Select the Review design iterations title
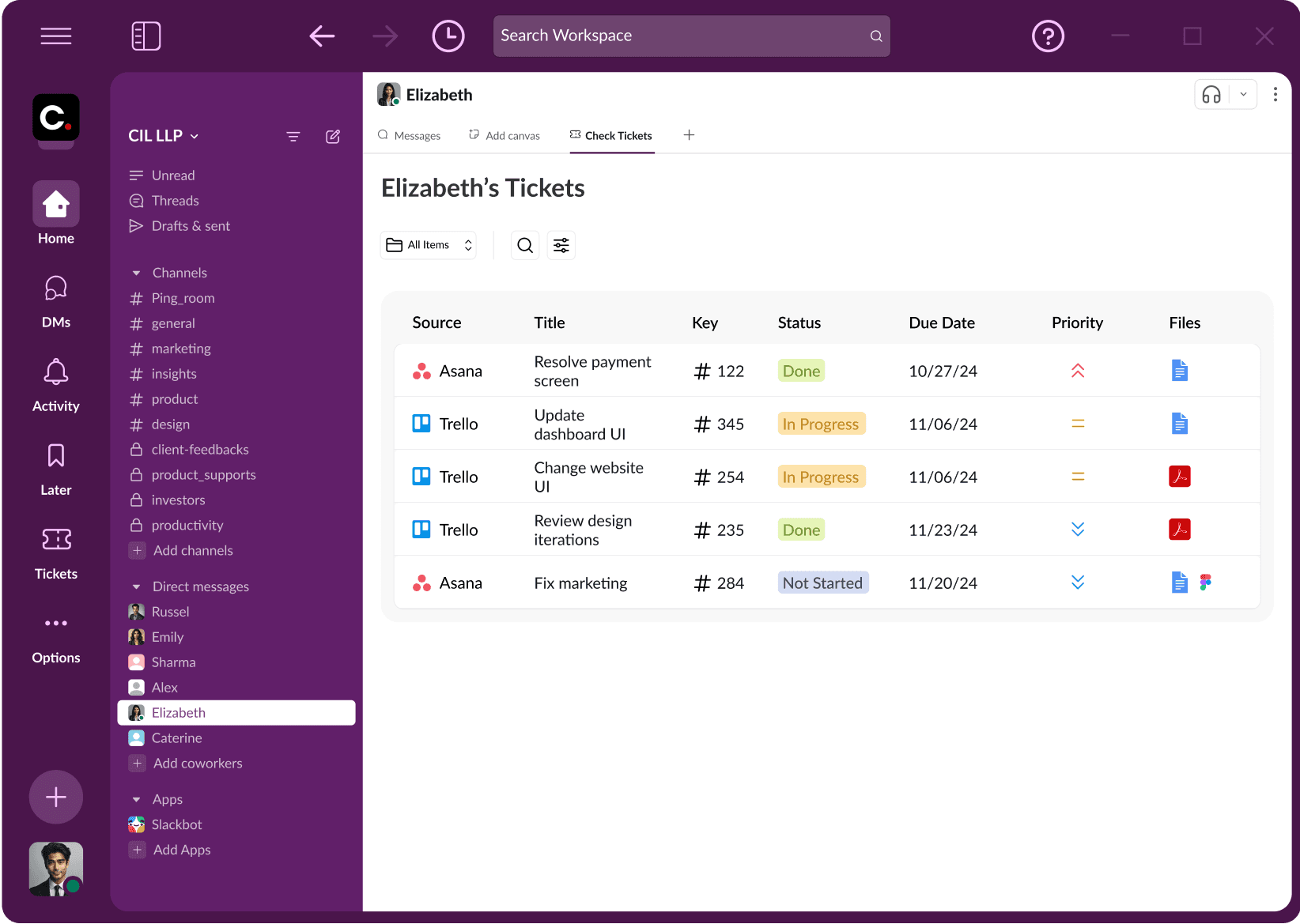This screenshot has height=924, width=1300. [583, 530]
